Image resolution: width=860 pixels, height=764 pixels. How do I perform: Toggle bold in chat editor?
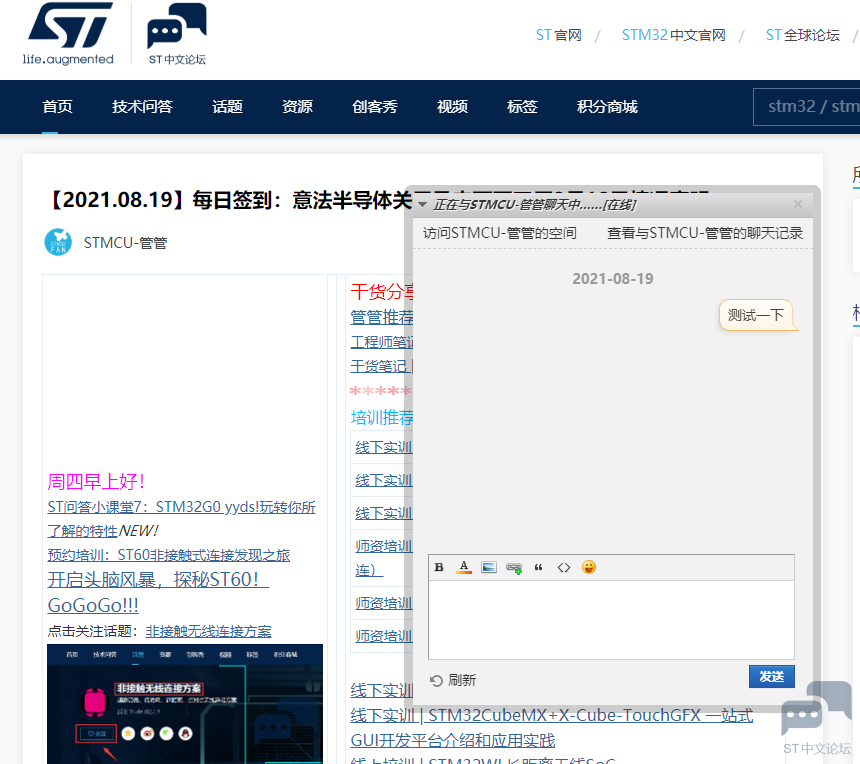tap(439, 567)
